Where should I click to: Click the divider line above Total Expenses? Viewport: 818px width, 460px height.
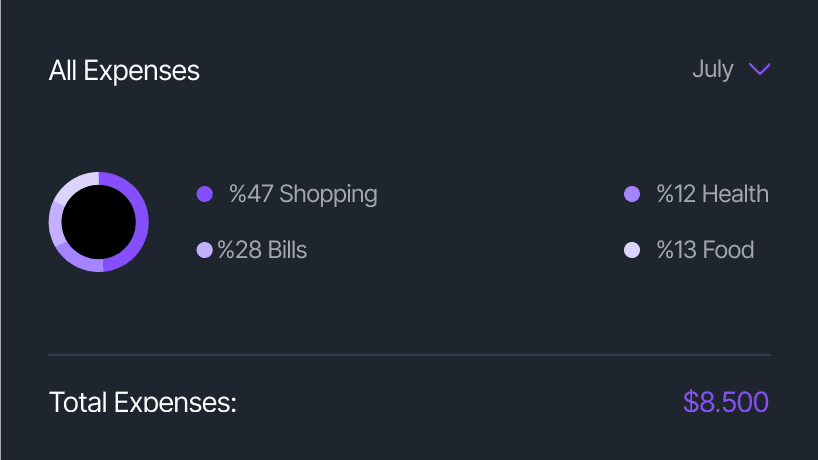tap(409, 355)
